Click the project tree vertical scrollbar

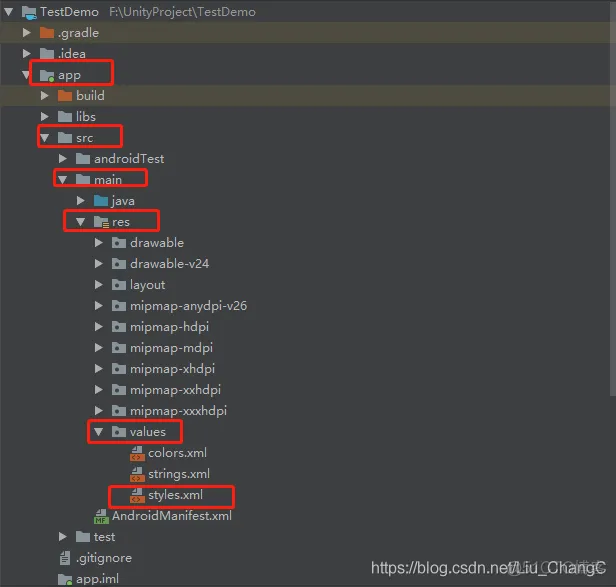click(x=612, y=198)
